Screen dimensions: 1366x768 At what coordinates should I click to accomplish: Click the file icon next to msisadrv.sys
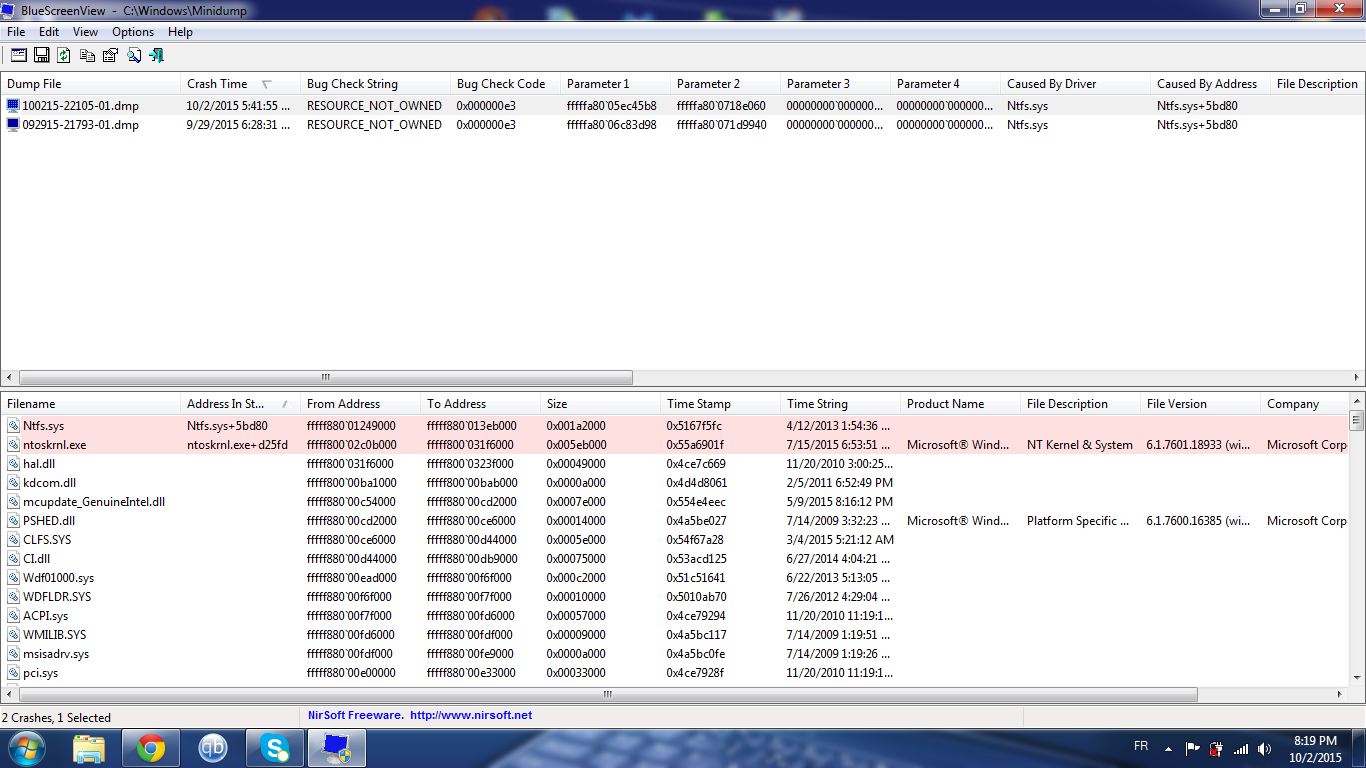(x=13, y=654)
